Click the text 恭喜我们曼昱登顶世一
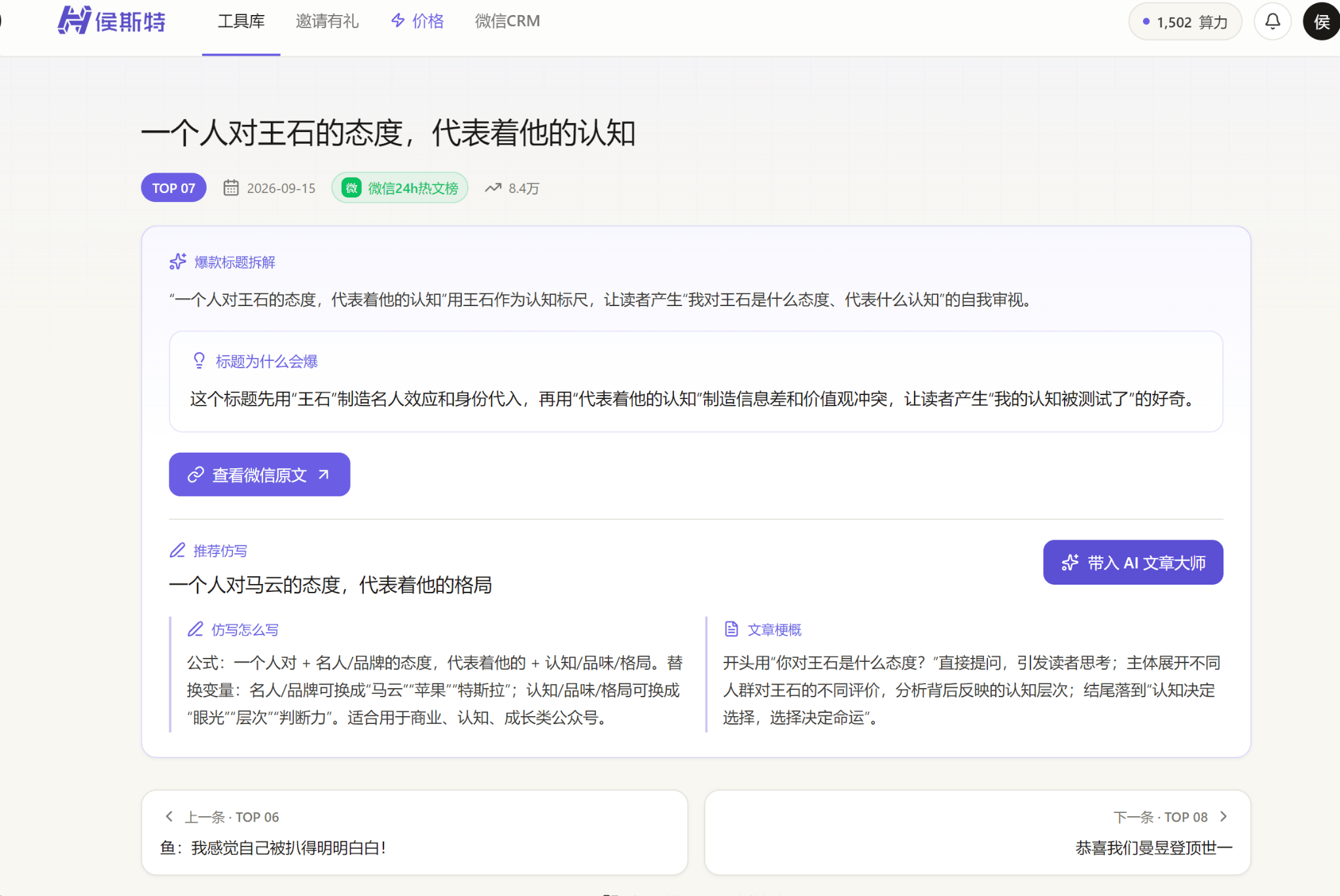The height and width of the screenshot is (896, 1340). point(1154,848)
